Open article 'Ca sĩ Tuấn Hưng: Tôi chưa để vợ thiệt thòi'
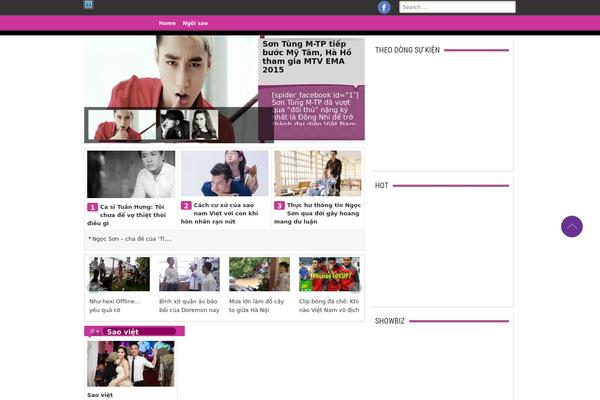The image size is (600, 400). 127,215
